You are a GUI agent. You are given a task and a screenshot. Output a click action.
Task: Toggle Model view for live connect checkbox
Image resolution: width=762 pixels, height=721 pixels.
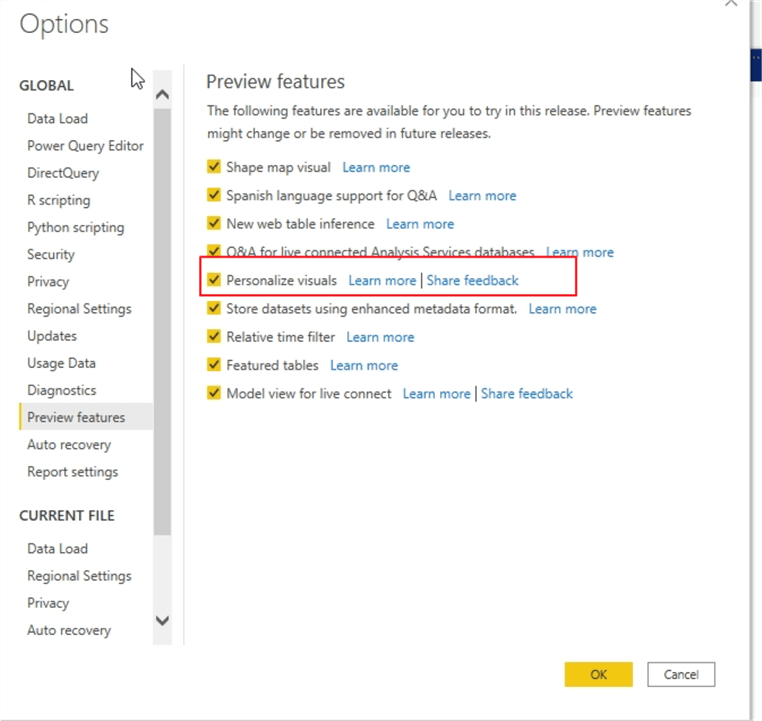tap(213, 393)
